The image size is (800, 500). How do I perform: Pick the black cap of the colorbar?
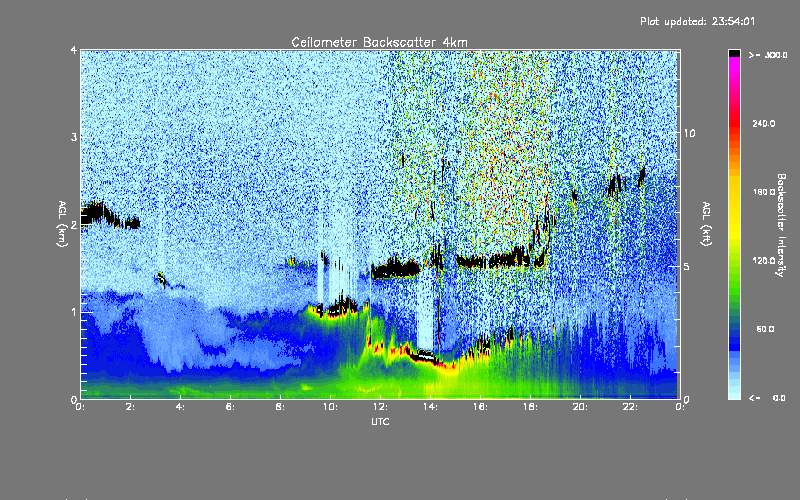click(734, 54)
